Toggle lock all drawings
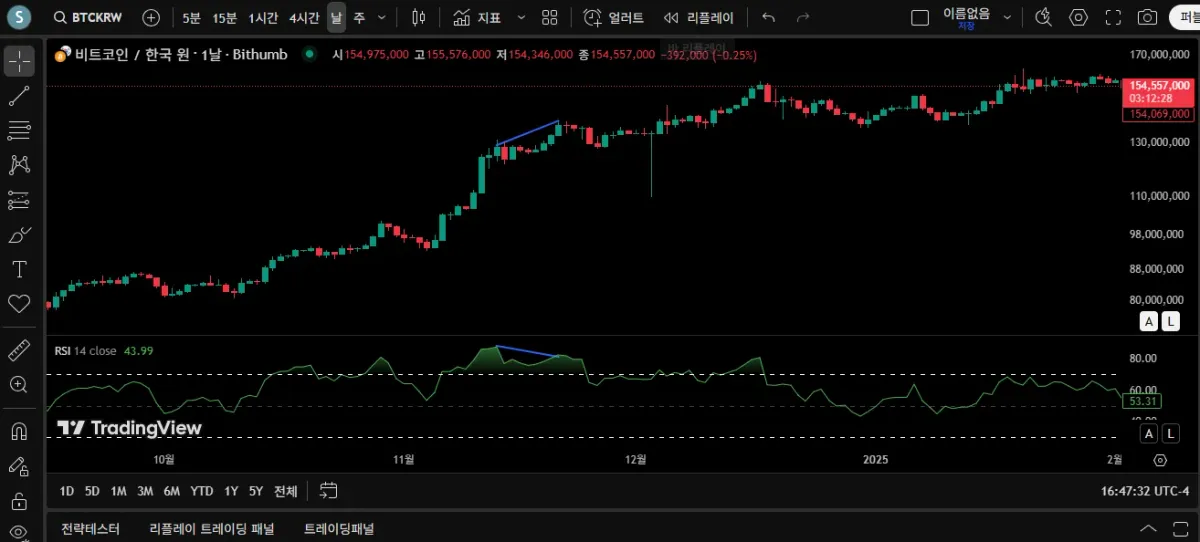The width and height of the screenshot is (1200, 542). click(x=19, y=500)
